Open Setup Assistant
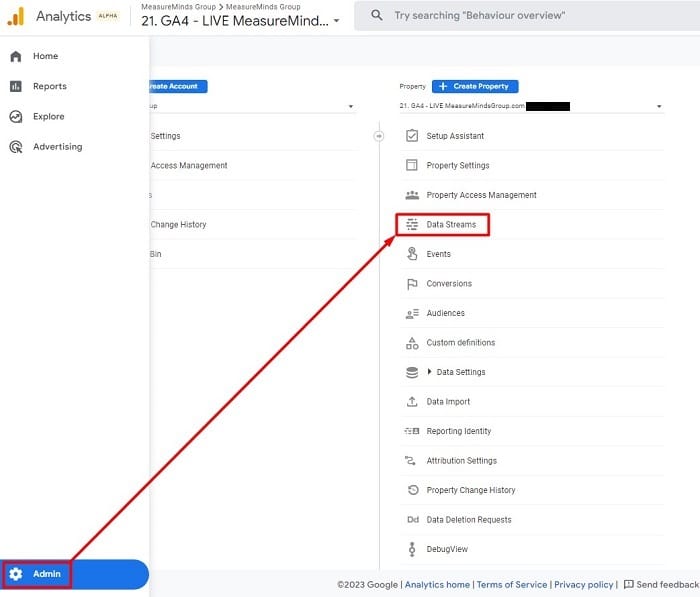The height and width of the screenshot is (597, 700). point(455,136)
